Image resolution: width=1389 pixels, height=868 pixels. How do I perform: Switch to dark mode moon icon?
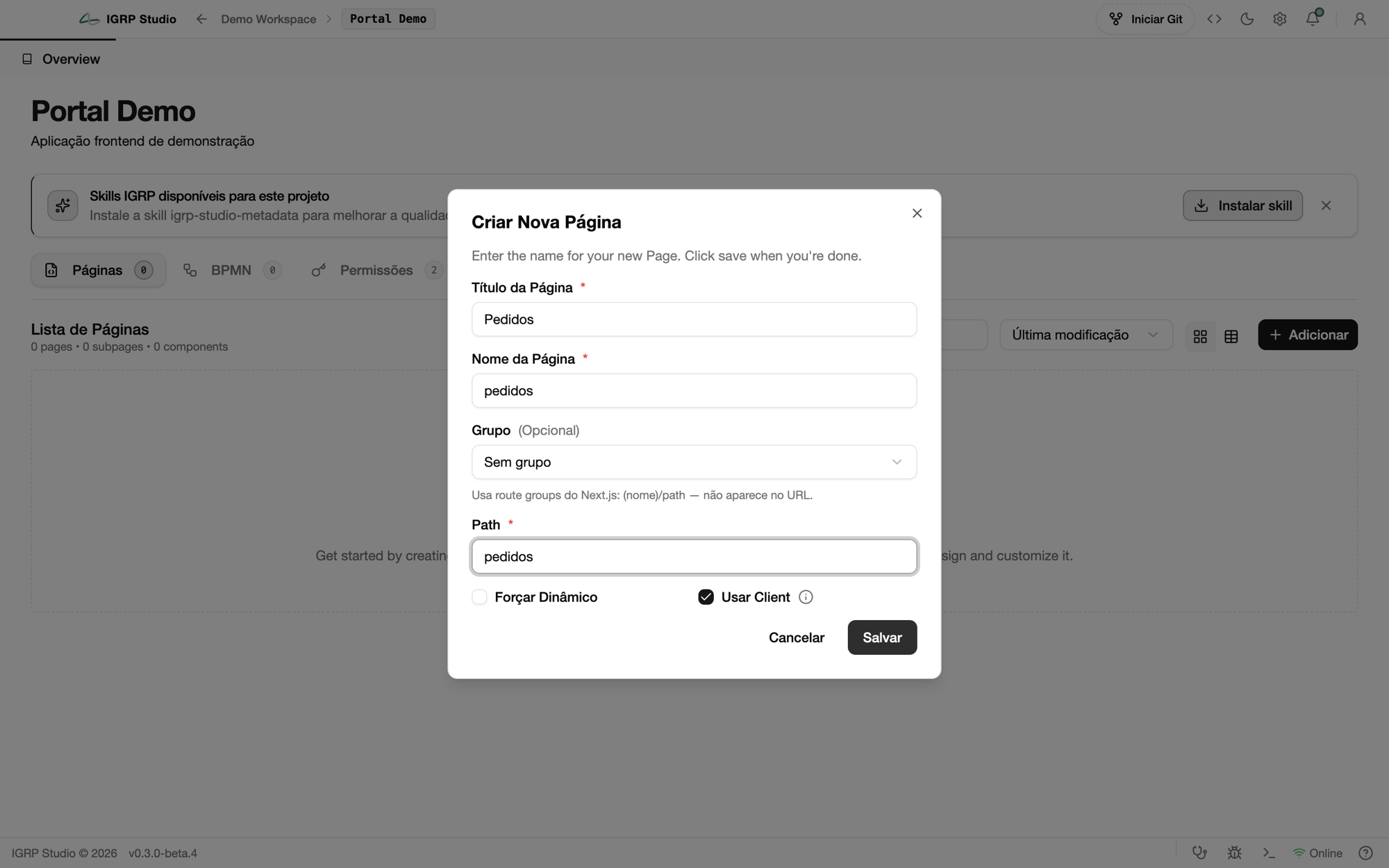[x=1247, y=19]
